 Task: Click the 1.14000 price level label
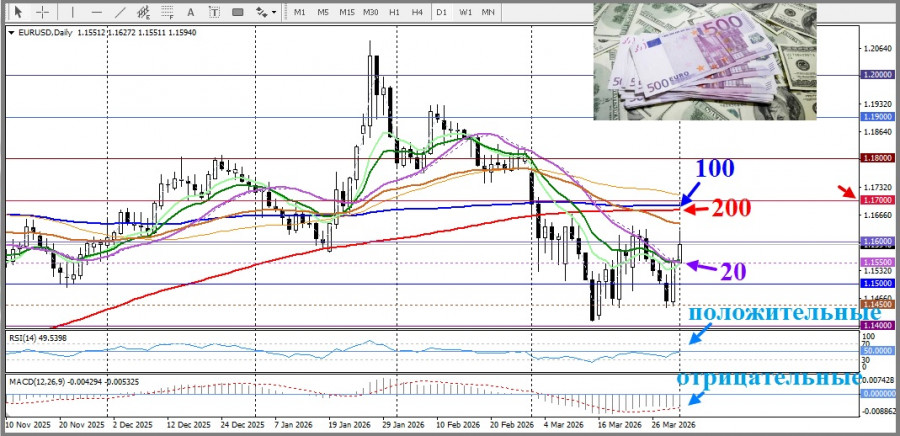(x=877, y=325)
